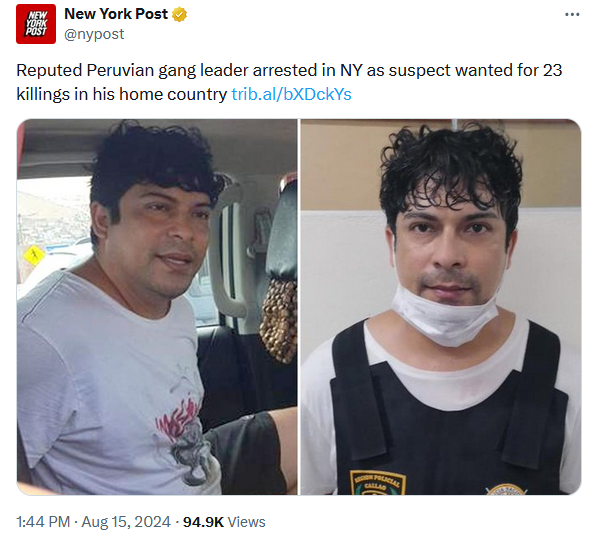The height and width of the screenshot is (536, 598).
Task: Open the left photo taken inside the car
Action: pos(157,307)
